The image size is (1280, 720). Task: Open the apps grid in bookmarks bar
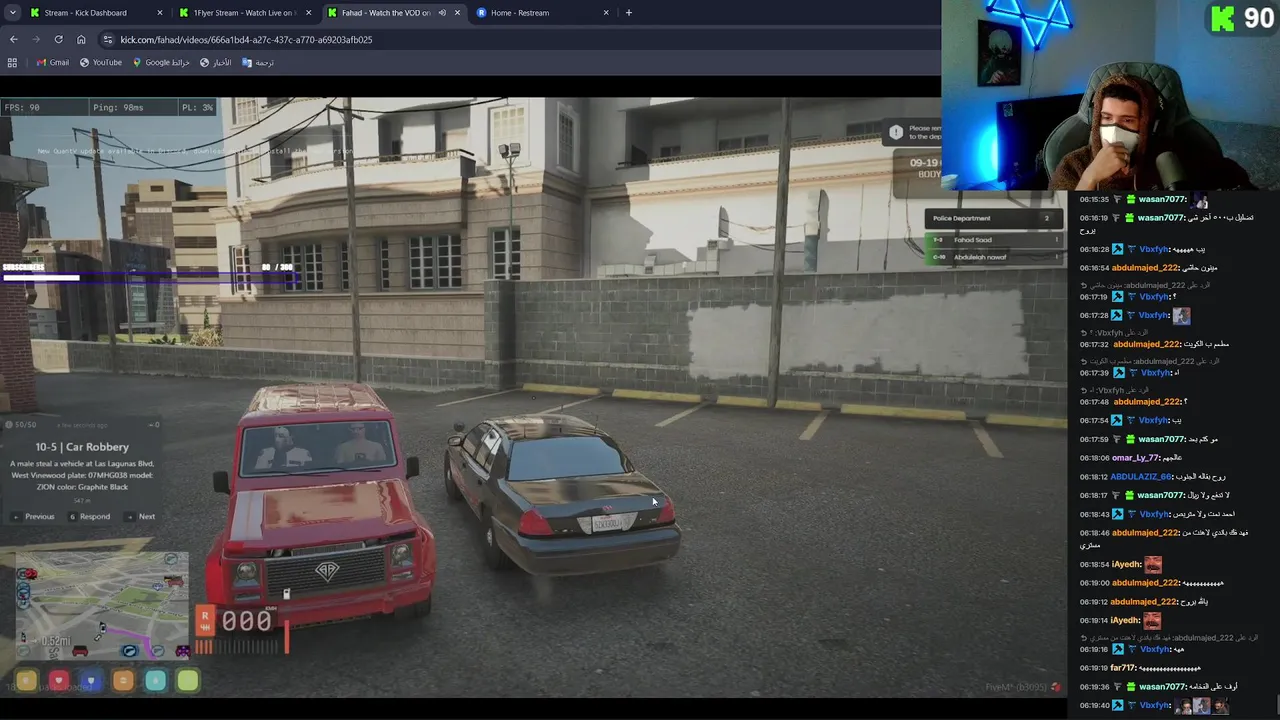click(12, 62)
